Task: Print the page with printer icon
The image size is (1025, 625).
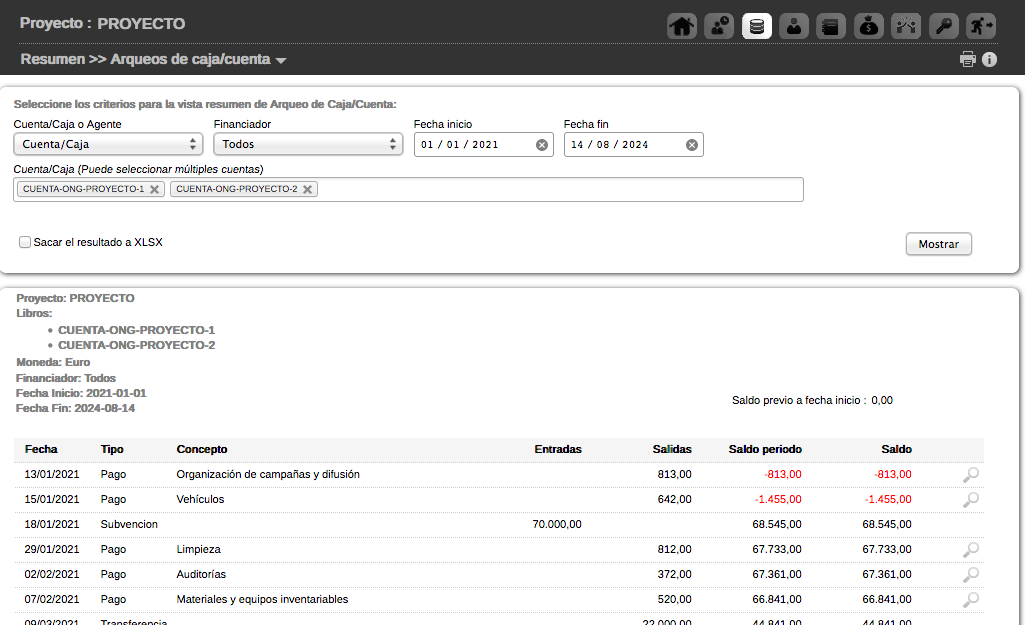Action: [968, 59]
